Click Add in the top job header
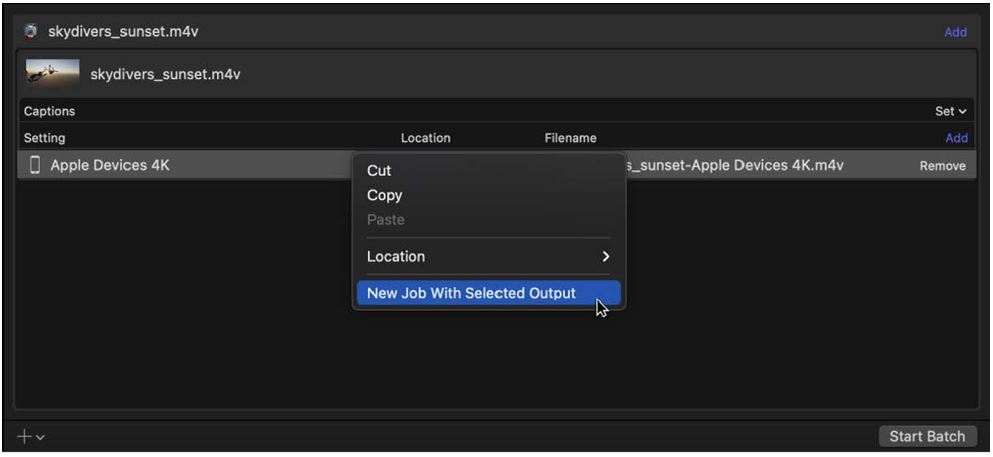 tap(955, 32)
